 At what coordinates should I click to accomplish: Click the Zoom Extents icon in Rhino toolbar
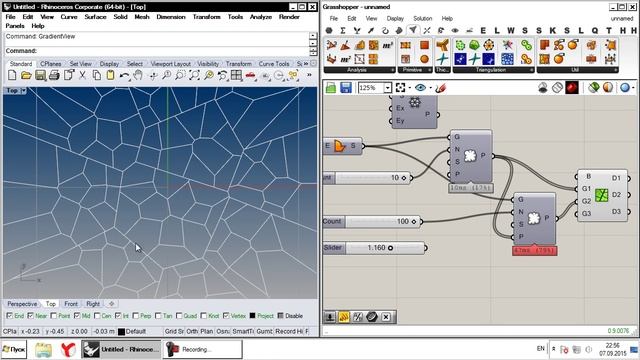pyautogui.click(x=195, y=75)
